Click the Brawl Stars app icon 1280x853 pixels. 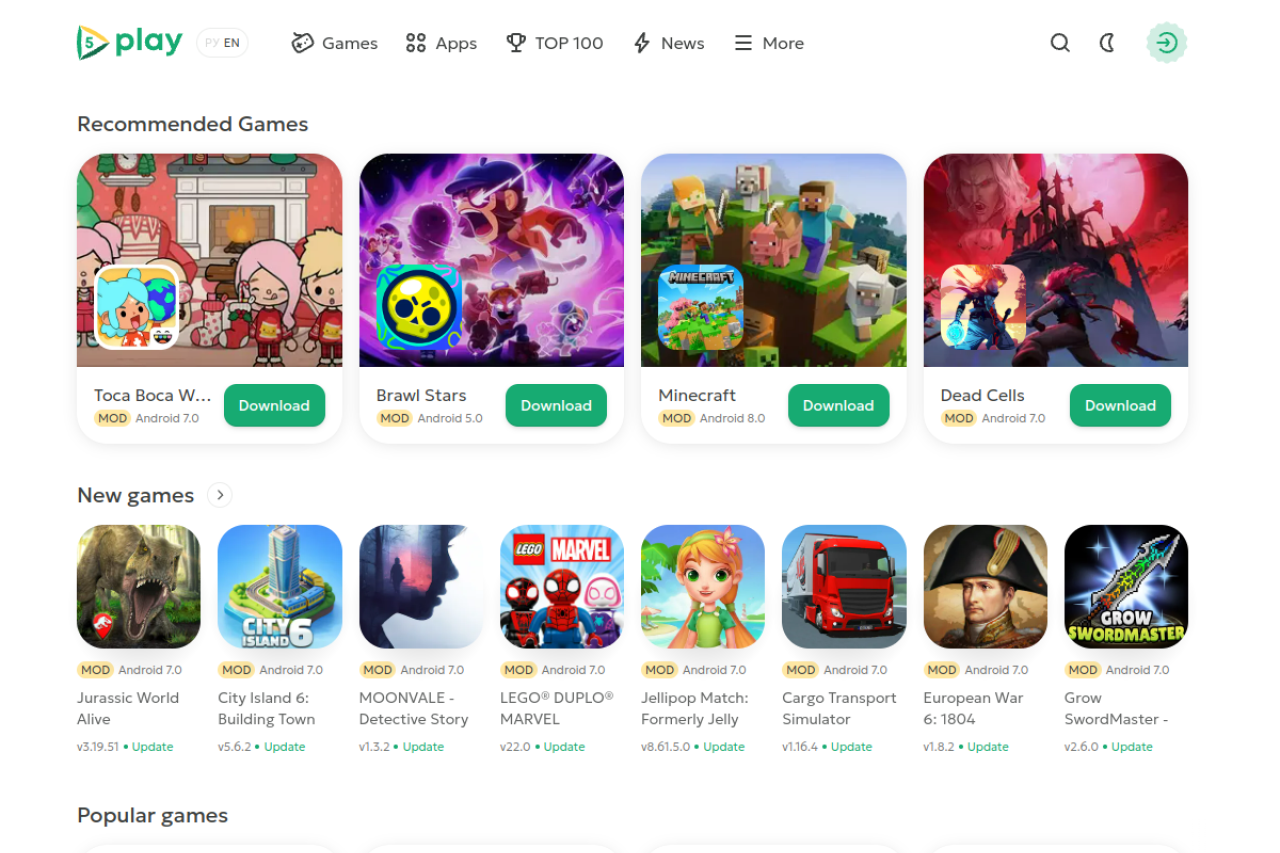(x=418, y=307)
